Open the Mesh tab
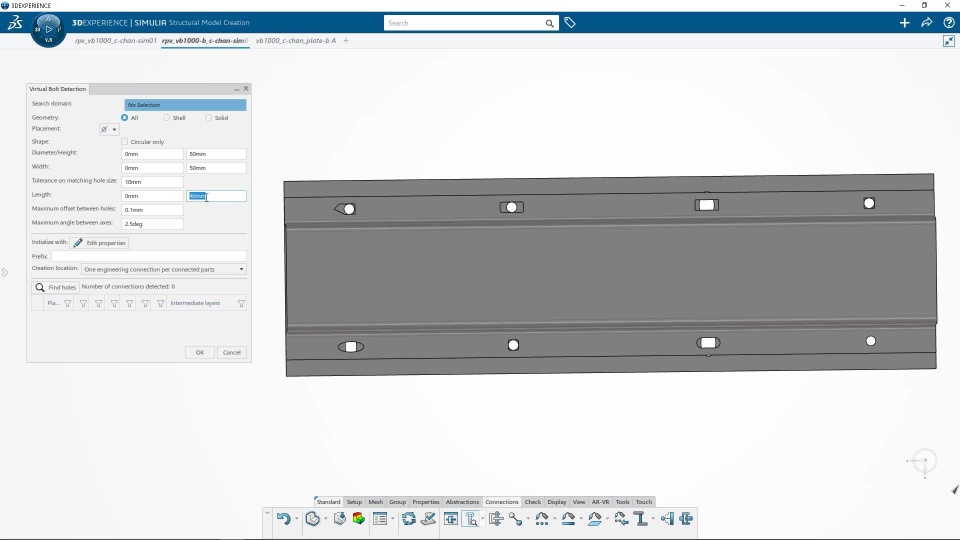960x540 pixels. click(x=375, y=501)
